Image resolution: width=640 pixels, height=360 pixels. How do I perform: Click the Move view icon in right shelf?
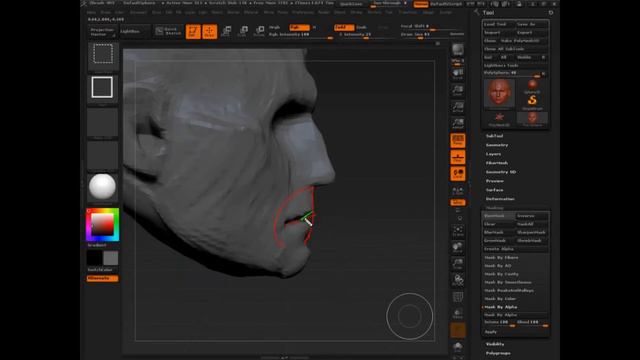coord(458,247)
